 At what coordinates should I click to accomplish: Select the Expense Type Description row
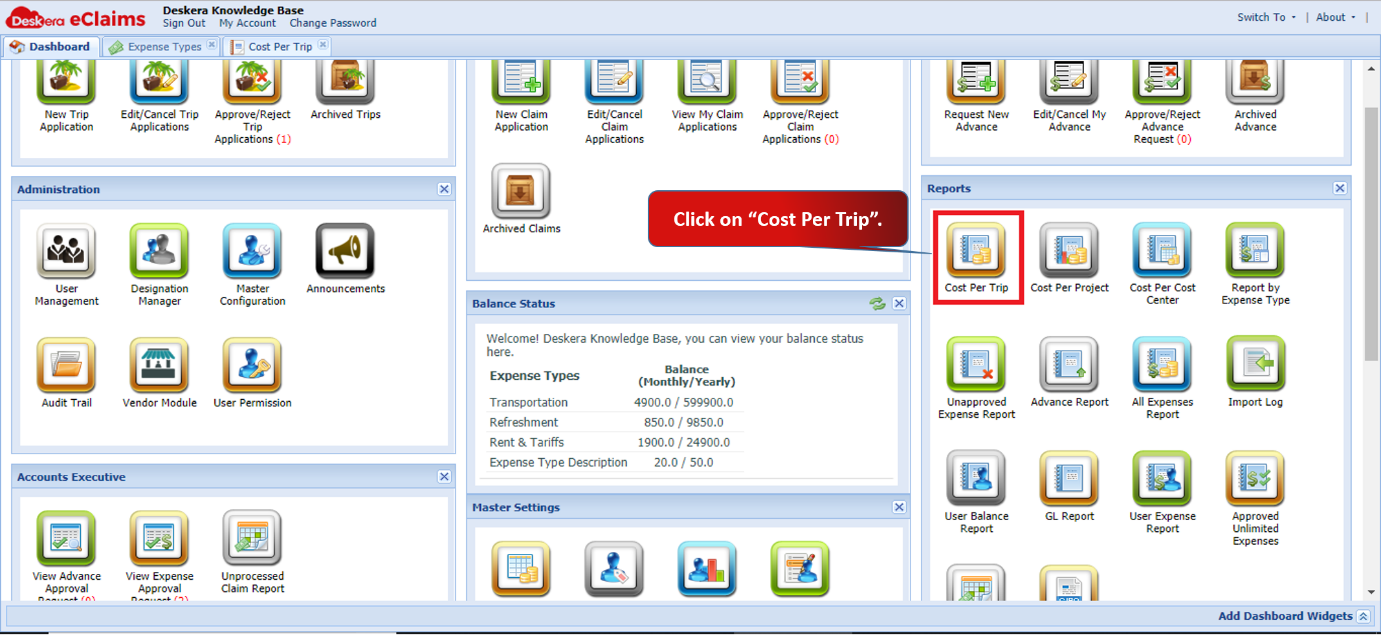click(x=615, y=462)
